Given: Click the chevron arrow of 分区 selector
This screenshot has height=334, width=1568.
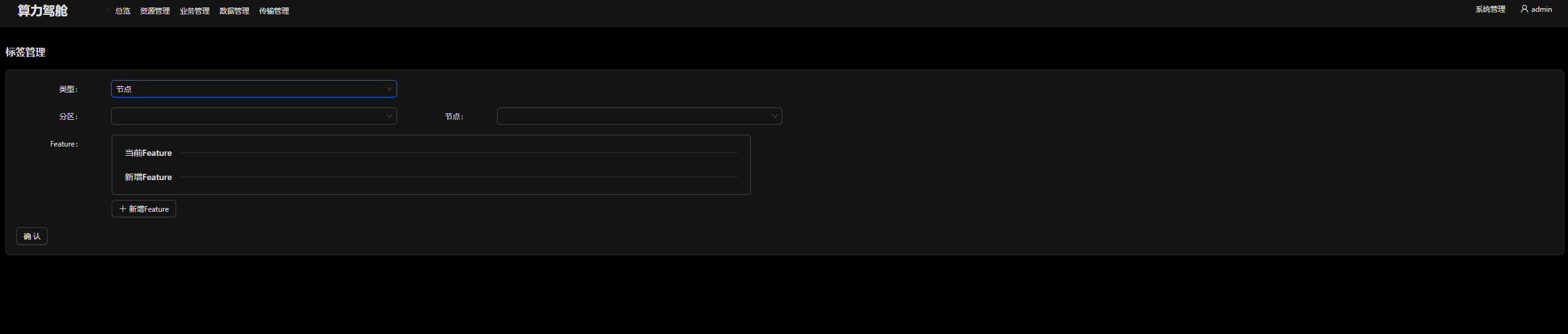Looking at the screenshot, I should (389, 116).
